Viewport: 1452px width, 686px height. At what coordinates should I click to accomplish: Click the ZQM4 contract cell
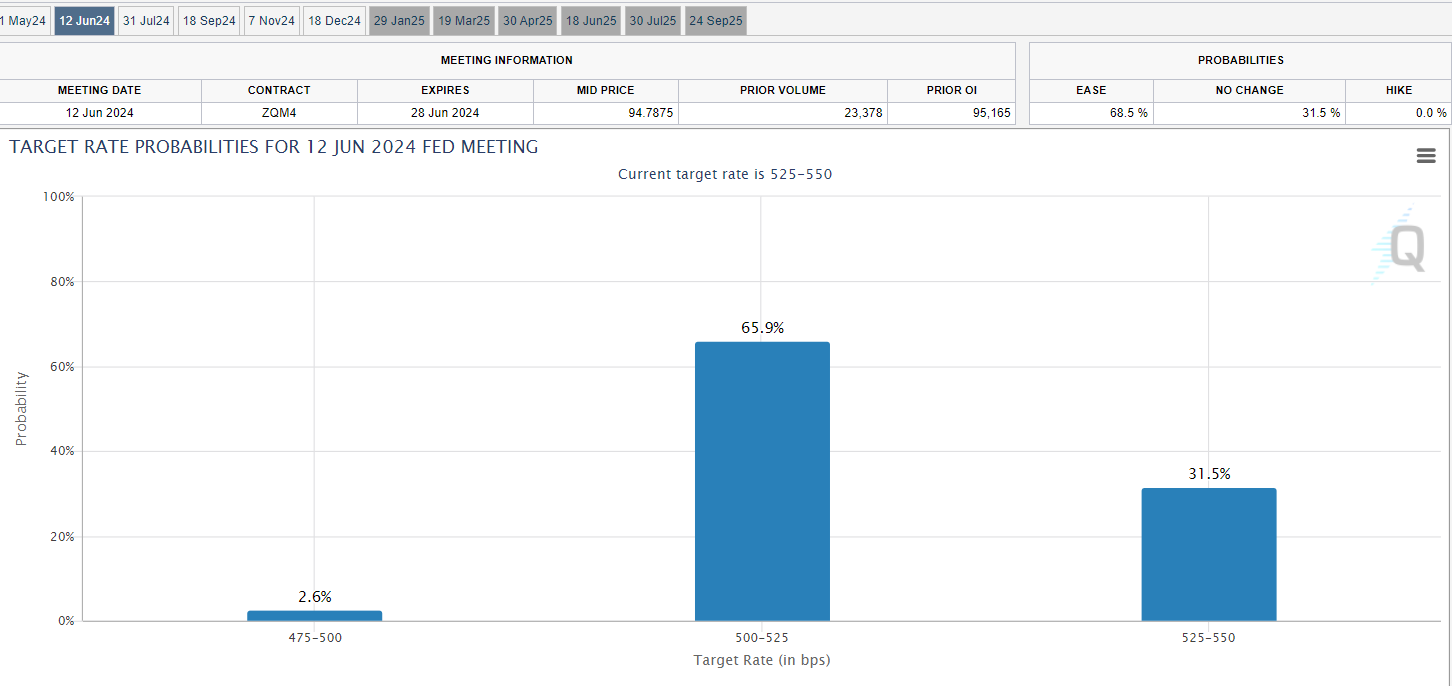tap(279, 113)
